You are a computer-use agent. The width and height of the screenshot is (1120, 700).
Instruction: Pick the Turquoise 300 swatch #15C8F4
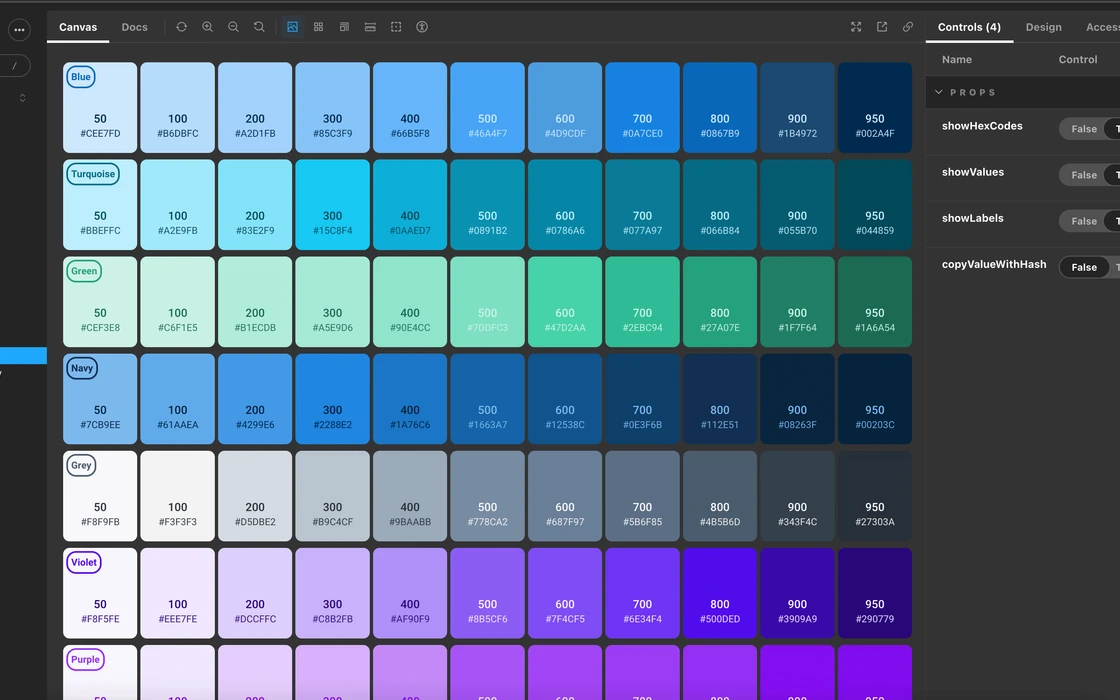[332, 204]
